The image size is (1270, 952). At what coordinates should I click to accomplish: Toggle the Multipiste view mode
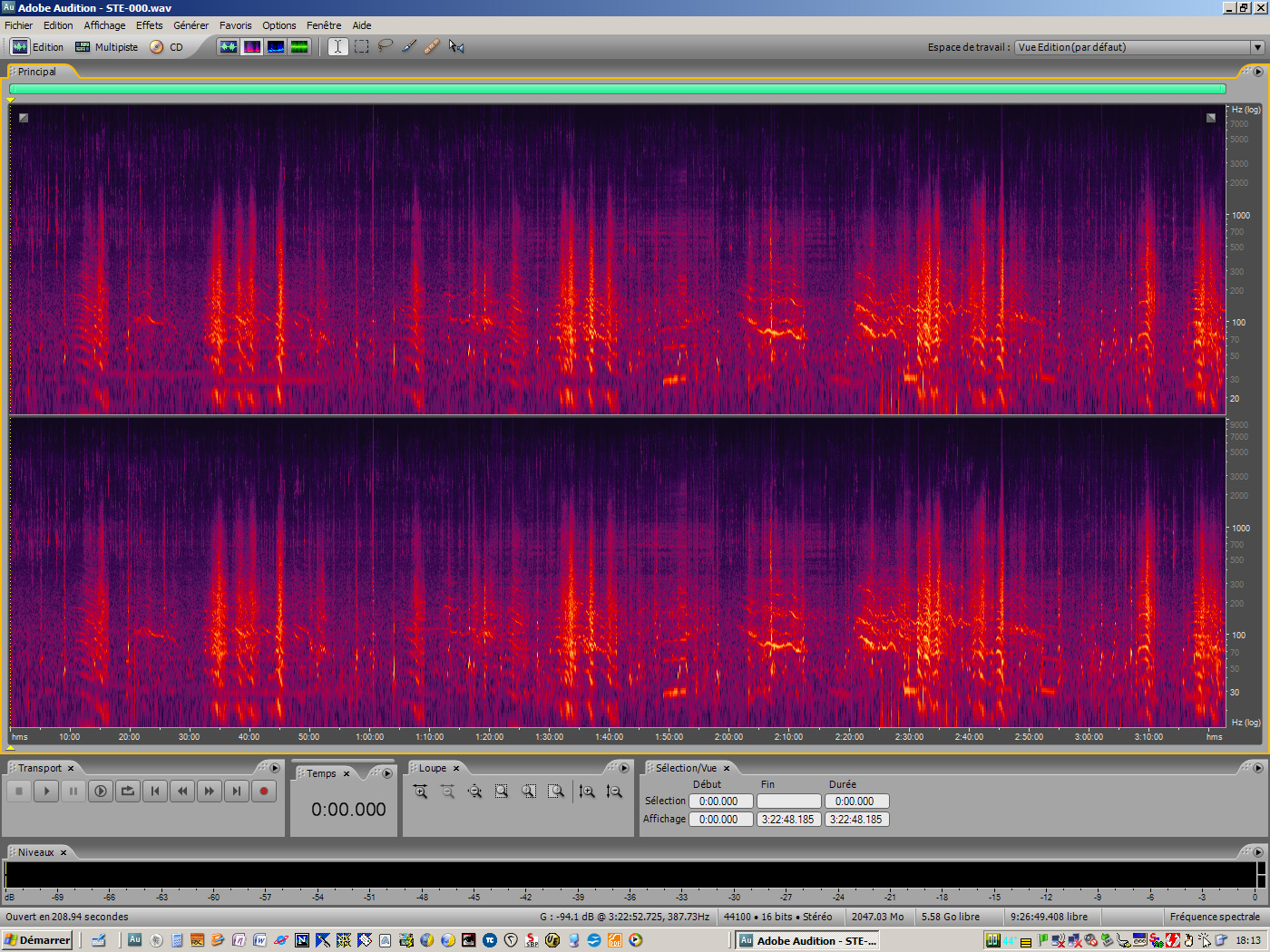point(107,47)
